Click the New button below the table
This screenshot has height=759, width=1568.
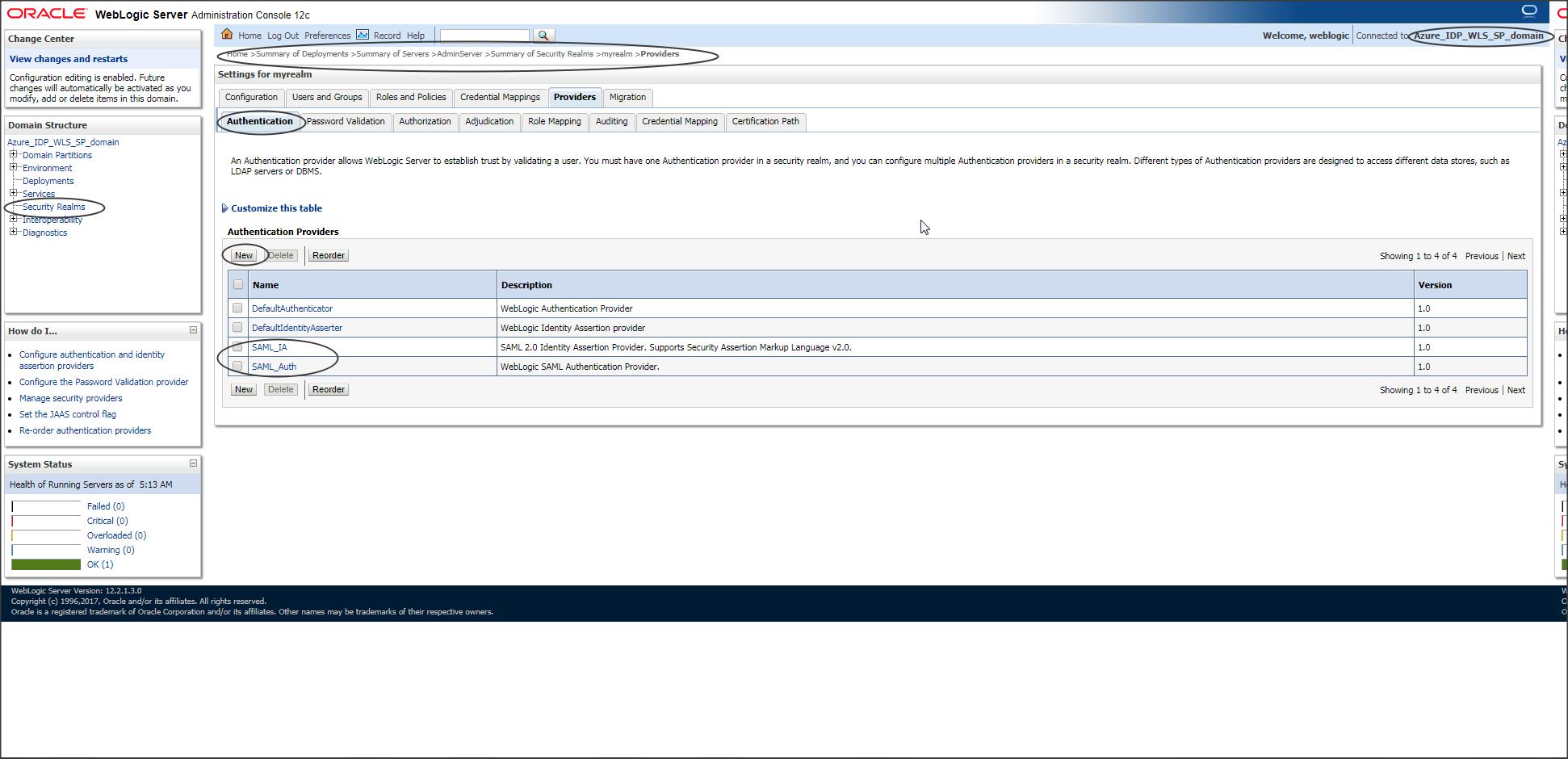pyautogui.click(x=244, y=389)
